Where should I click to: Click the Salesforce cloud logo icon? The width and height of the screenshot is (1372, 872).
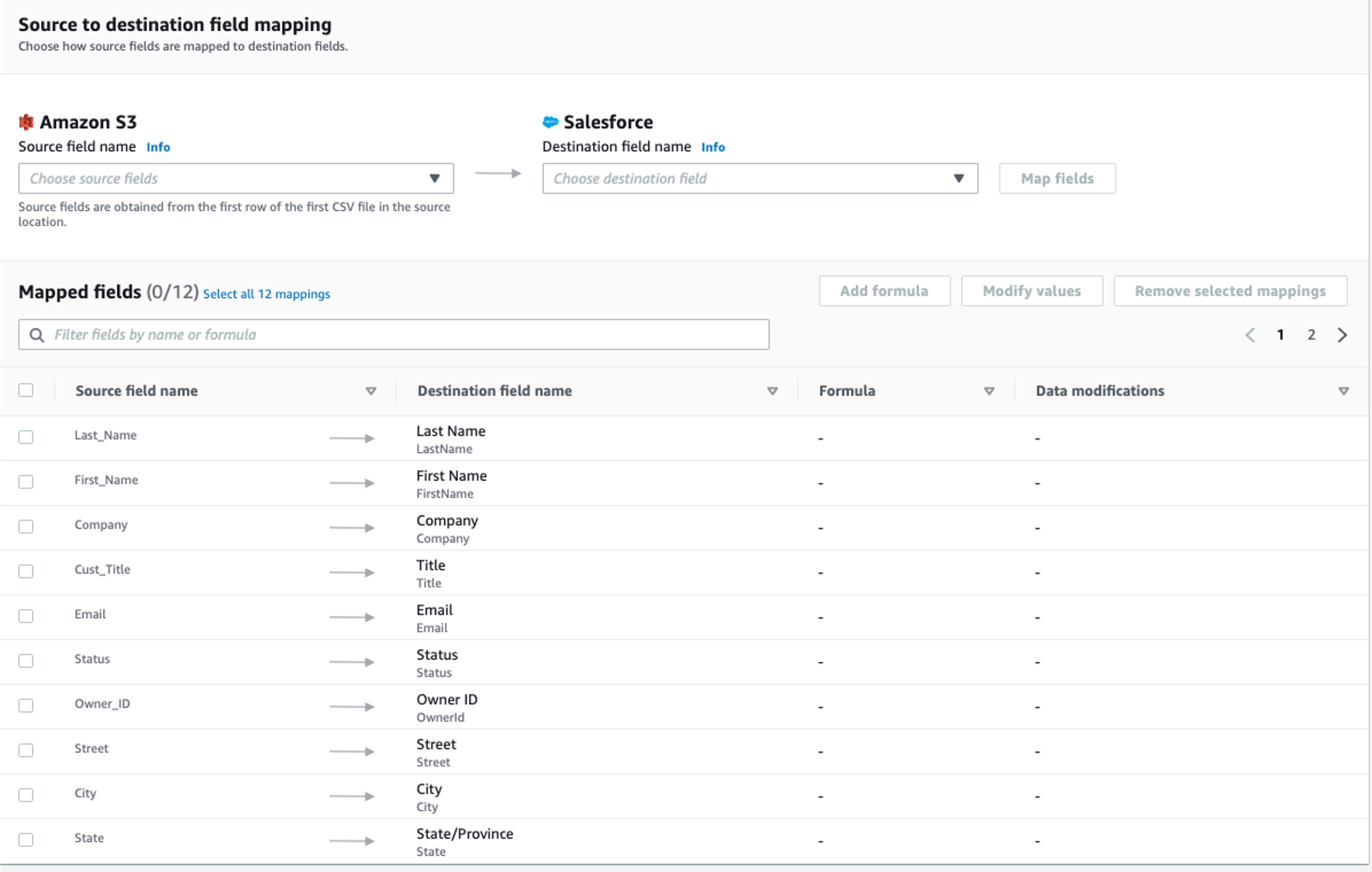550,122
